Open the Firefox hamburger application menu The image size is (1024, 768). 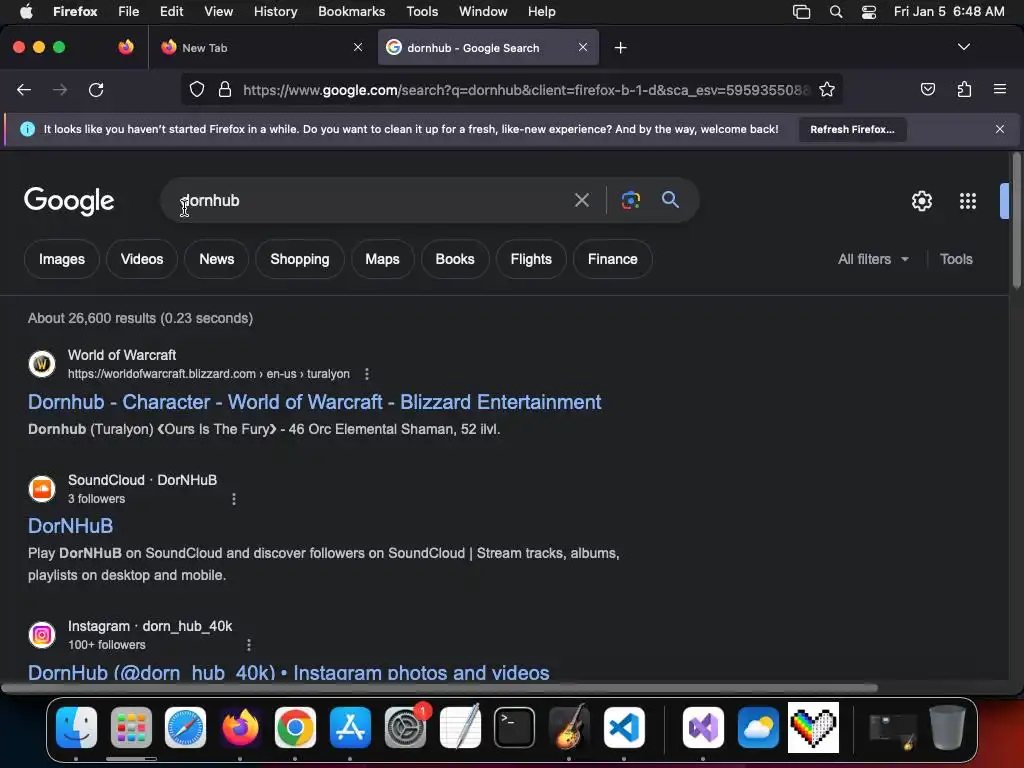click(999, 89)
